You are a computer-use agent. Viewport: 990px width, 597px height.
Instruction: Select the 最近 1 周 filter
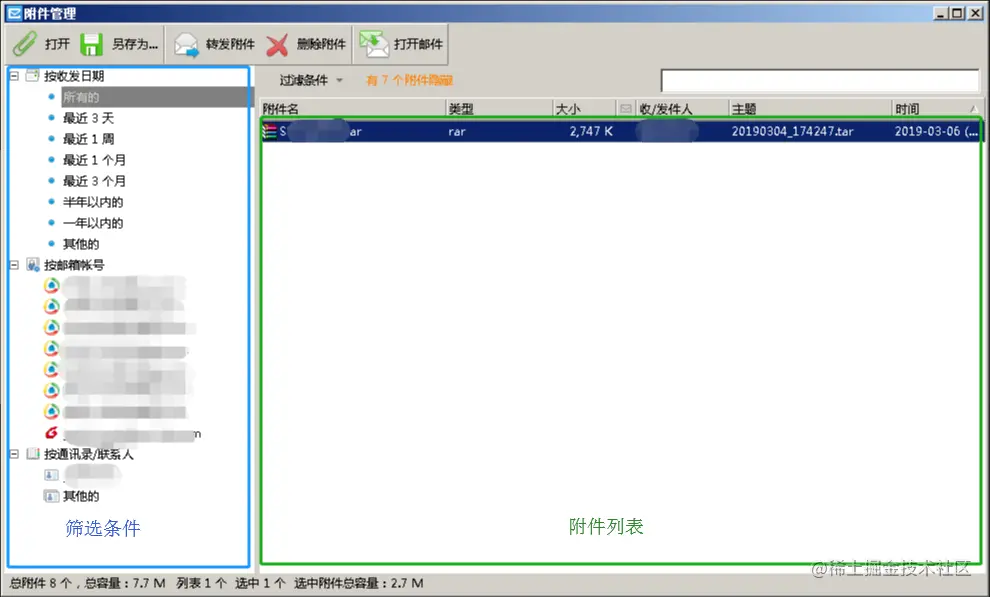[x=88, y=139]
